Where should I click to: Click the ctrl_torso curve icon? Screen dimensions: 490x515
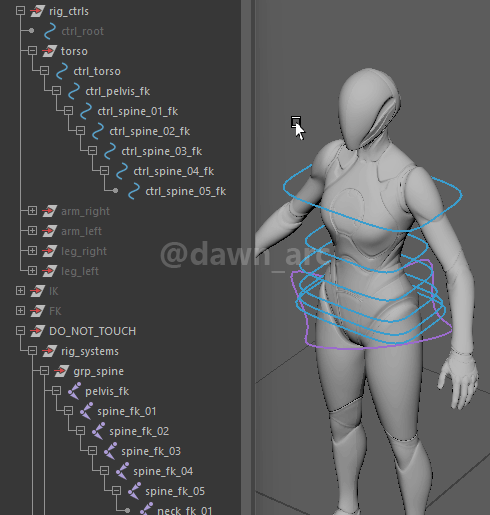[x=62, y=71]
